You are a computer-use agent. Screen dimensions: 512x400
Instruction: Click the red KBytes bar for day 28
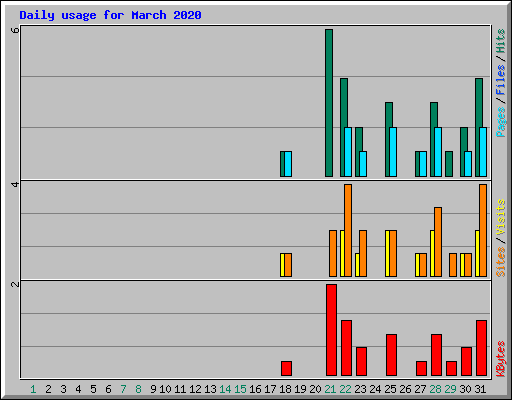436,355
